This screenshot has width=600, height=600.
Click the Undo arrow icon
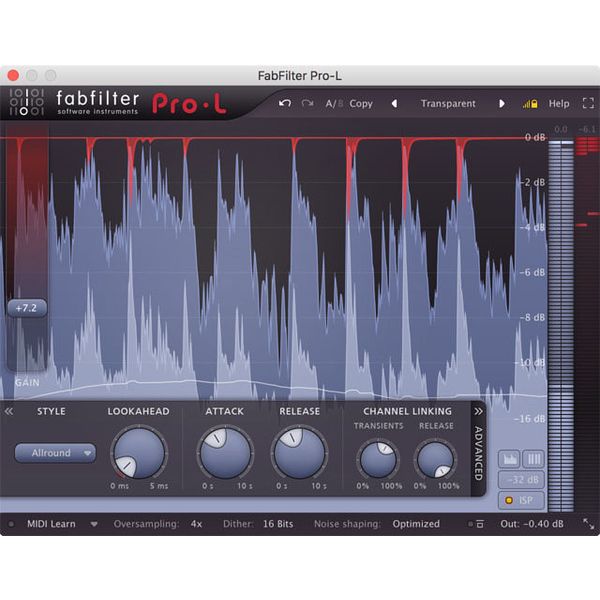[285, 103]
